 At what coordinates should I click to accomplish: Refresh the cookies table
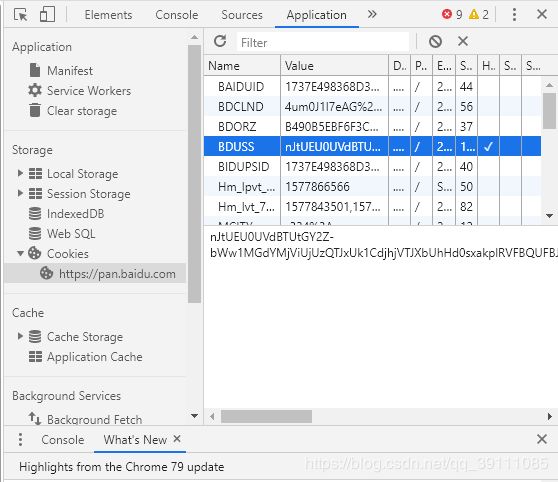(220, 41)
